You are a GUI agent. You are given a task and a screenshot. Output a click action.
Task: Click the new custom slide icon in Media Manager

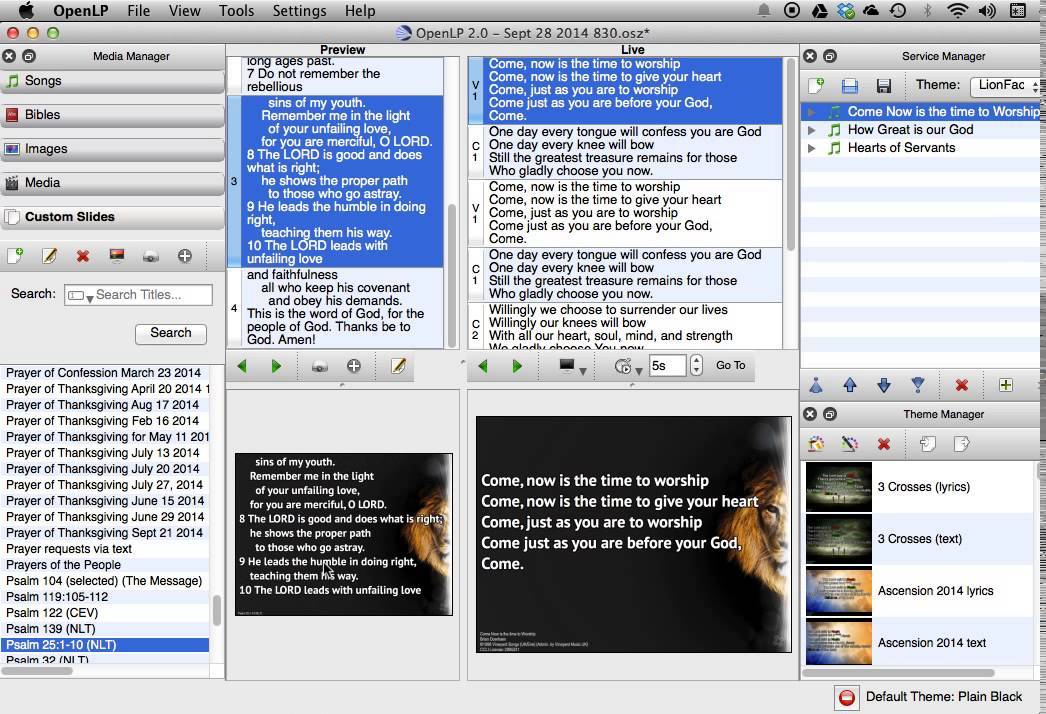[x=15, y=256]
